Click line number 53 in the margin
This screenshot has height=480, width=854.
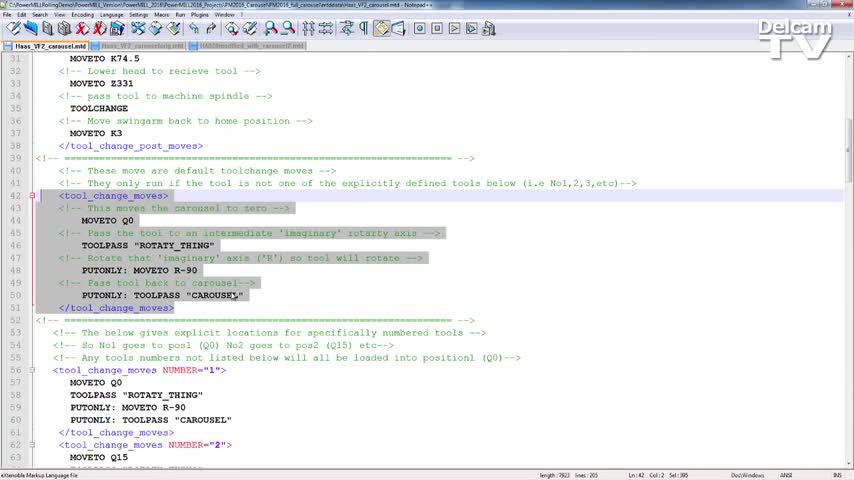[15, 332]
